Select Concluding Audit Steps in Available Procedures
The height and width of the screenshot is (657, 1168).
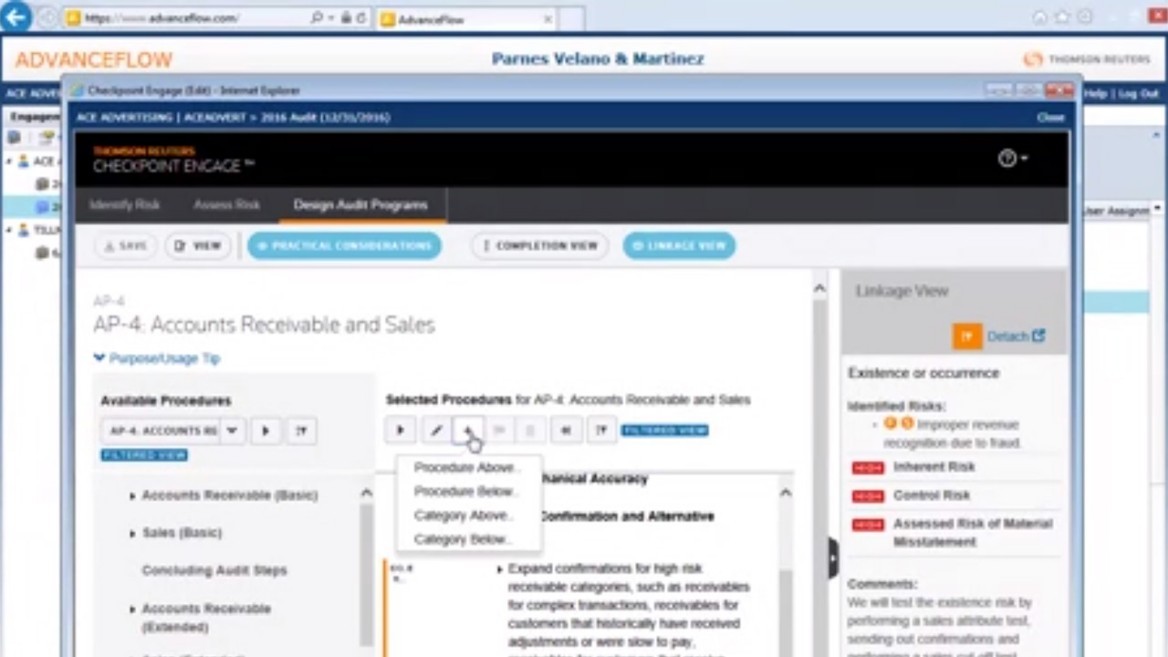214,570
